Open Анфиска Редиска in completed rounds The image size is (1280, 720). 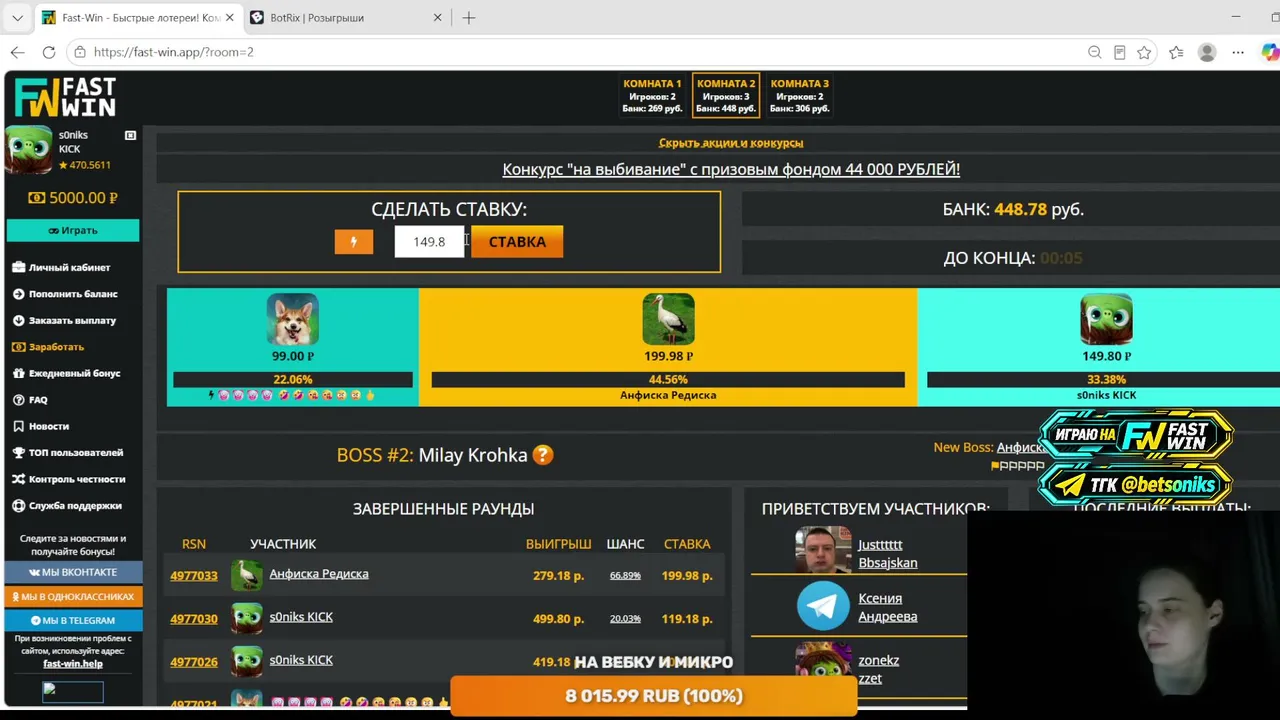coord(319,574)
